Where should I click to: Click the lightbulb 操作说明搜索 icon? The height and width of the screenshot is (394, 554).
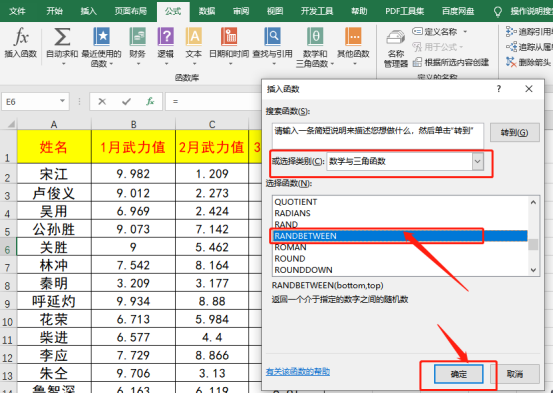(498, 12)
